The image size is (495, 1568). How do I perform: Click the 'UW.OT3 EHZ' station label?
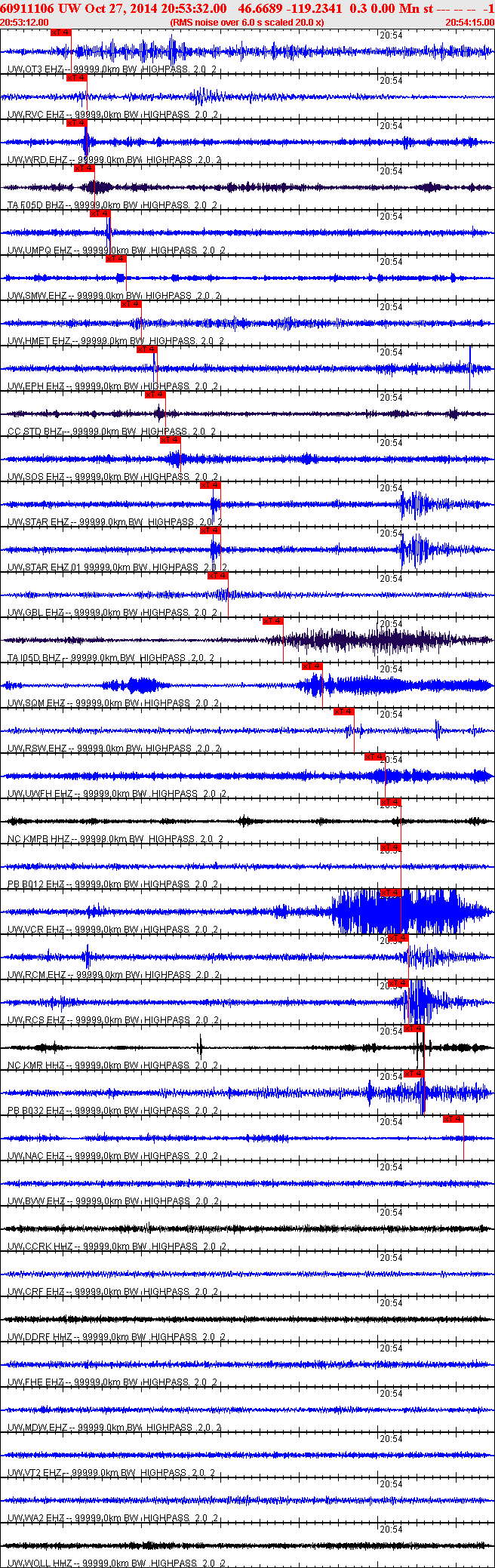tap(36, 69)
